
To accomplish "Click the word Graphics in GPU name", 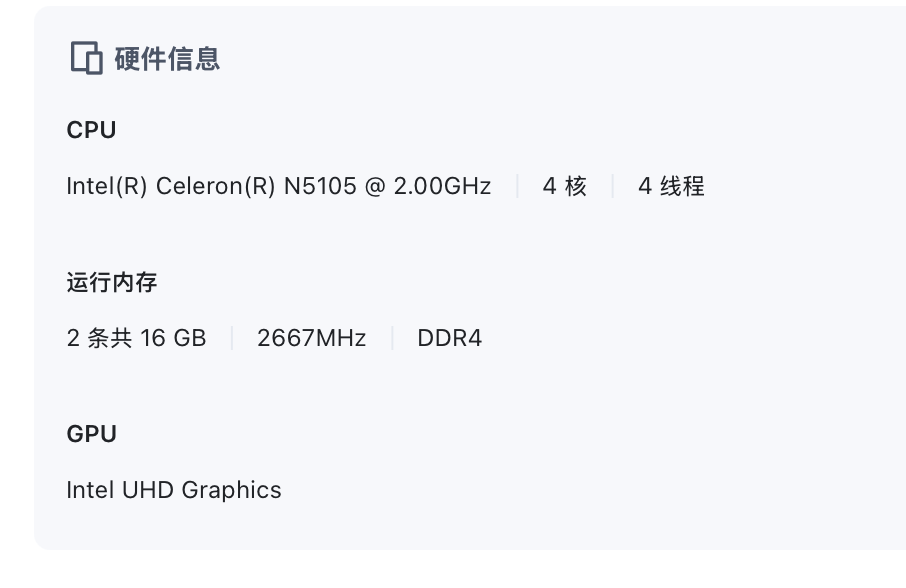I will 231,490.
